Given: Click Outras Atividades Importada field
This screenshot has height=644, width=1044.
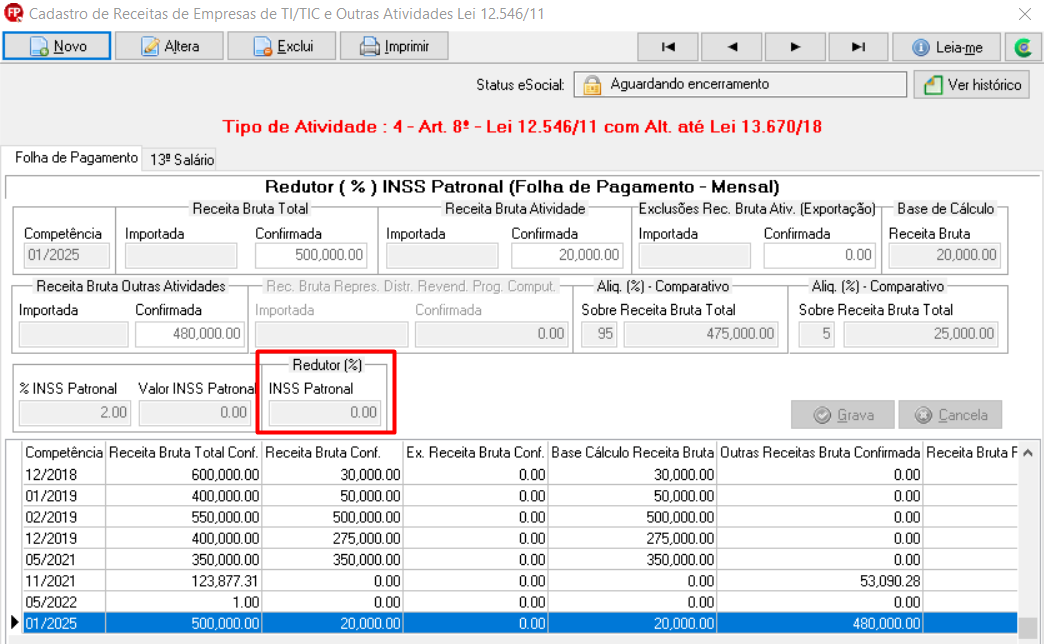Looking at the screenshot, I should (x=73, y=334).
